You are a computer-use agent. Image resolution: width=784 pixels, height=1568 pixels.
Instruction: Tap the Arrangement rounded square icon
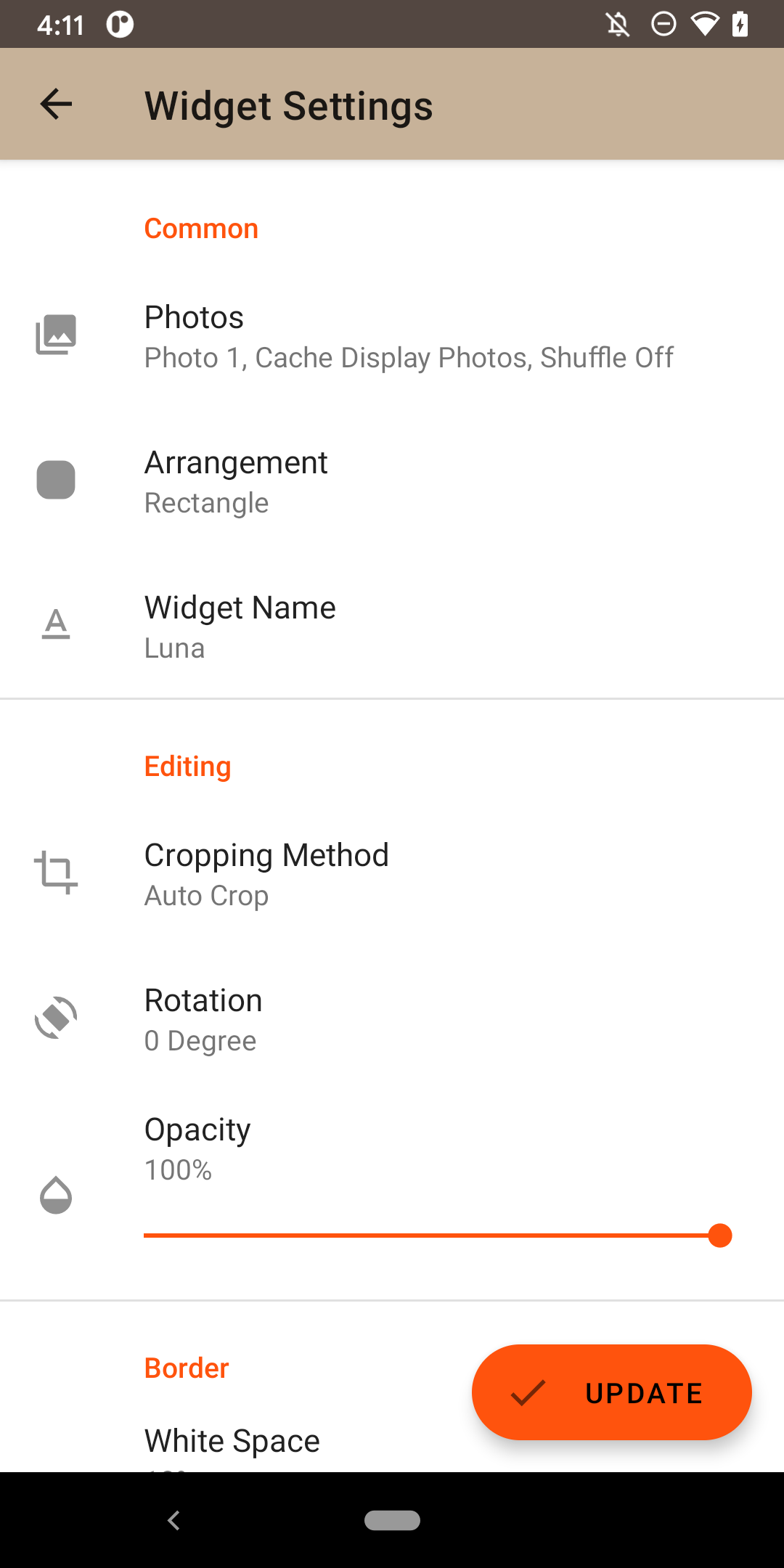(x=56, y=480)
